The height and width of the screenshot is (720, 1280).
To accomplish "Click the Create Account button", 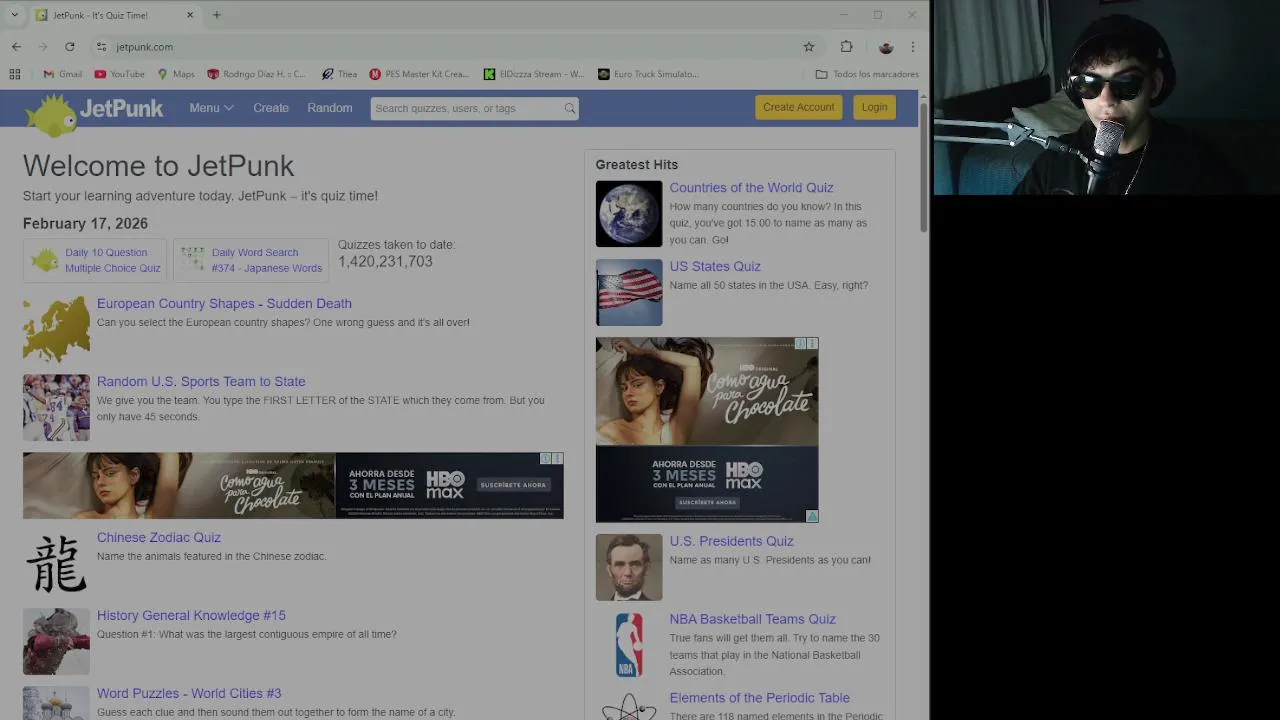I will click(798, 107).
